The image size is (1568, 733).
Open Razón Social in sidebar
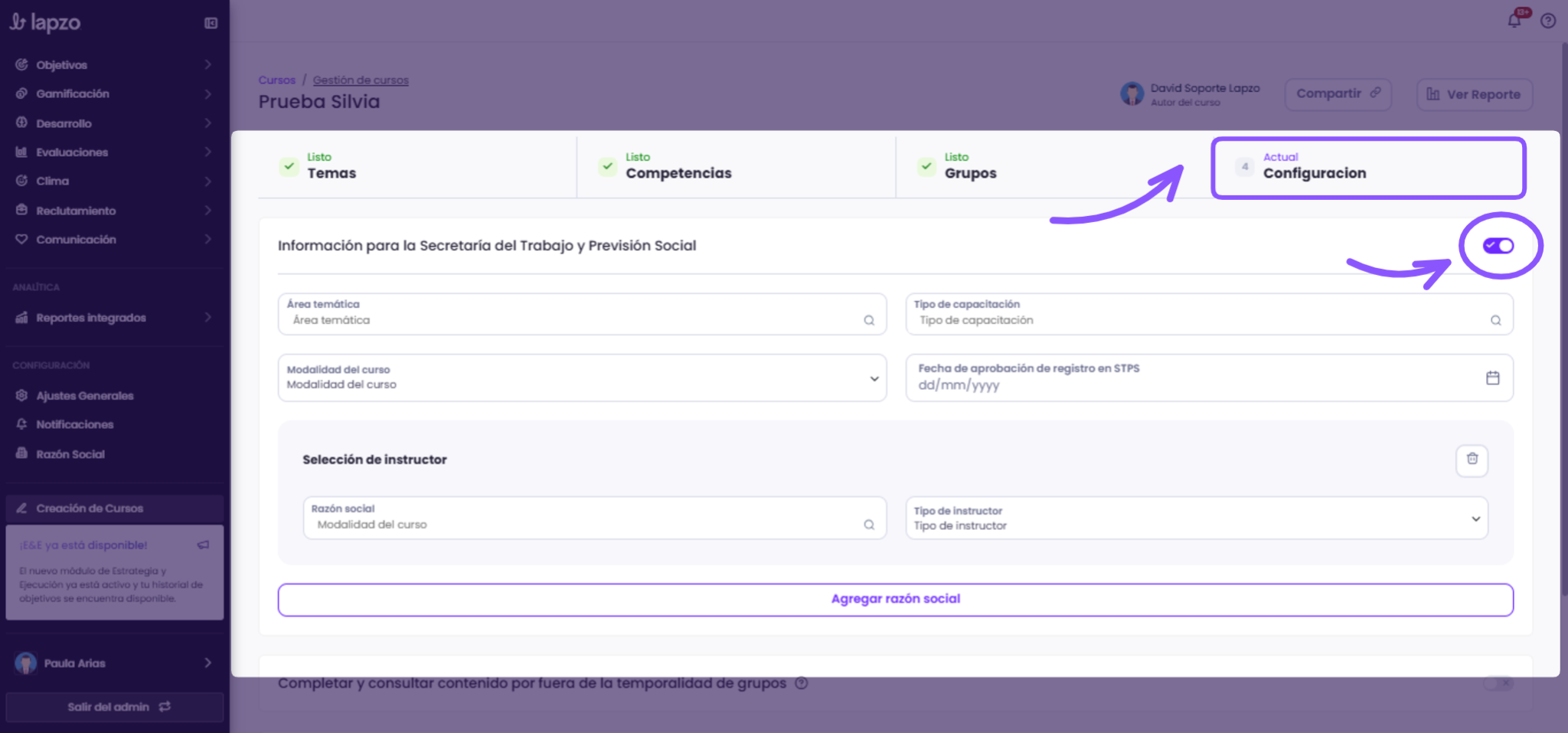point(70,454)
